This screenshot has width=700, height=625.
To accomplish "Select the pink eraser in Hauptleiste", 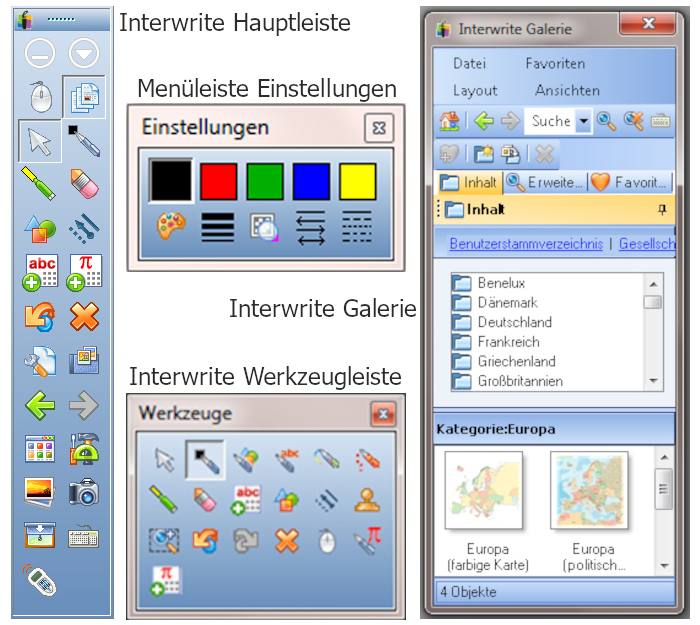I will [84, 183].
